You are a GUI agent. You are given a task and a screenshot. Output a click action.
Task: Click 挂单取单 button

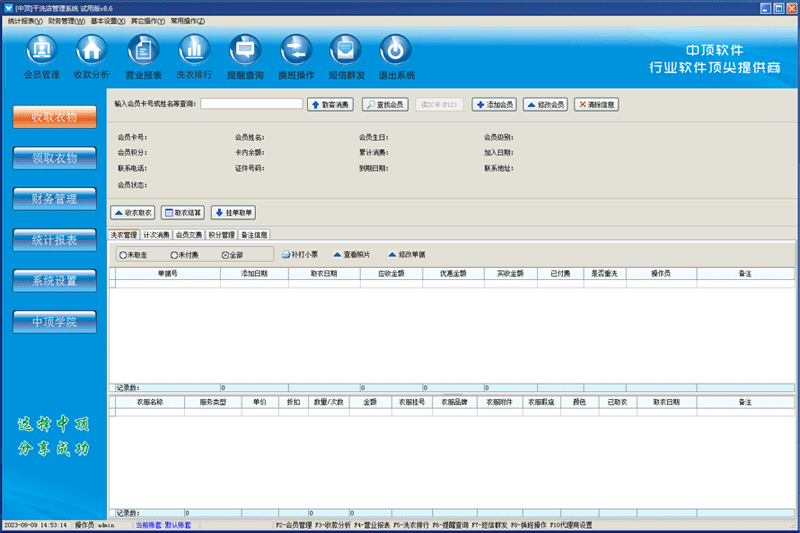pyautogui.click(x=234, y=213)
